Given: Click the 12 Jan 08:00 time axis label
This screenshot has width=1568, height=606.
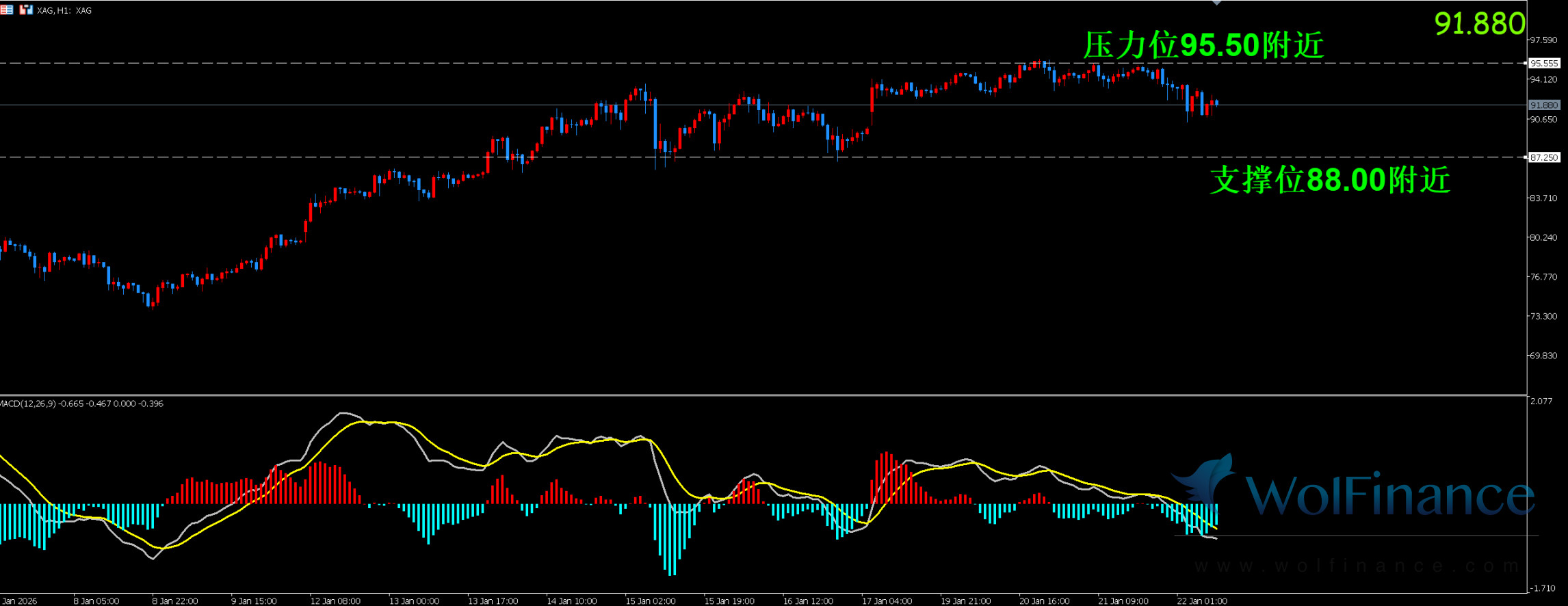Looking at the screenshot, I should point(335,601).
